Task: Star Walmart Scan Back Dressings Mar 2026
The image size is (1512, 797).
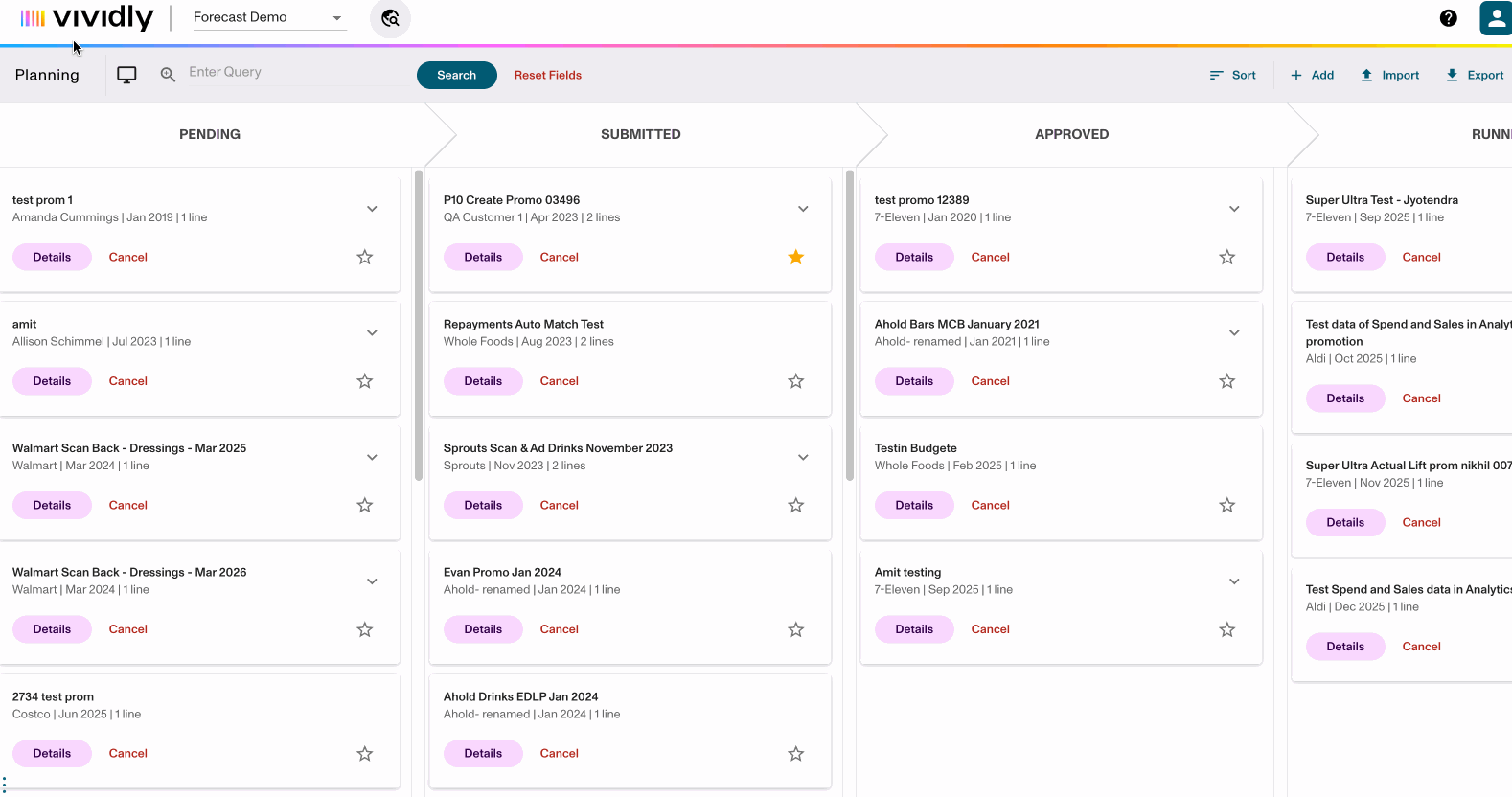Action: 365,629
